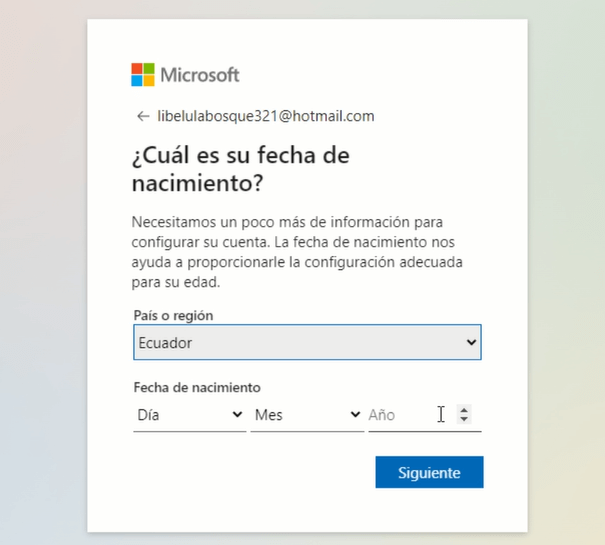This screenshot has height=545, width=605.
Task: Click the chevron arrow next to Mes
Action: point(355,414)
